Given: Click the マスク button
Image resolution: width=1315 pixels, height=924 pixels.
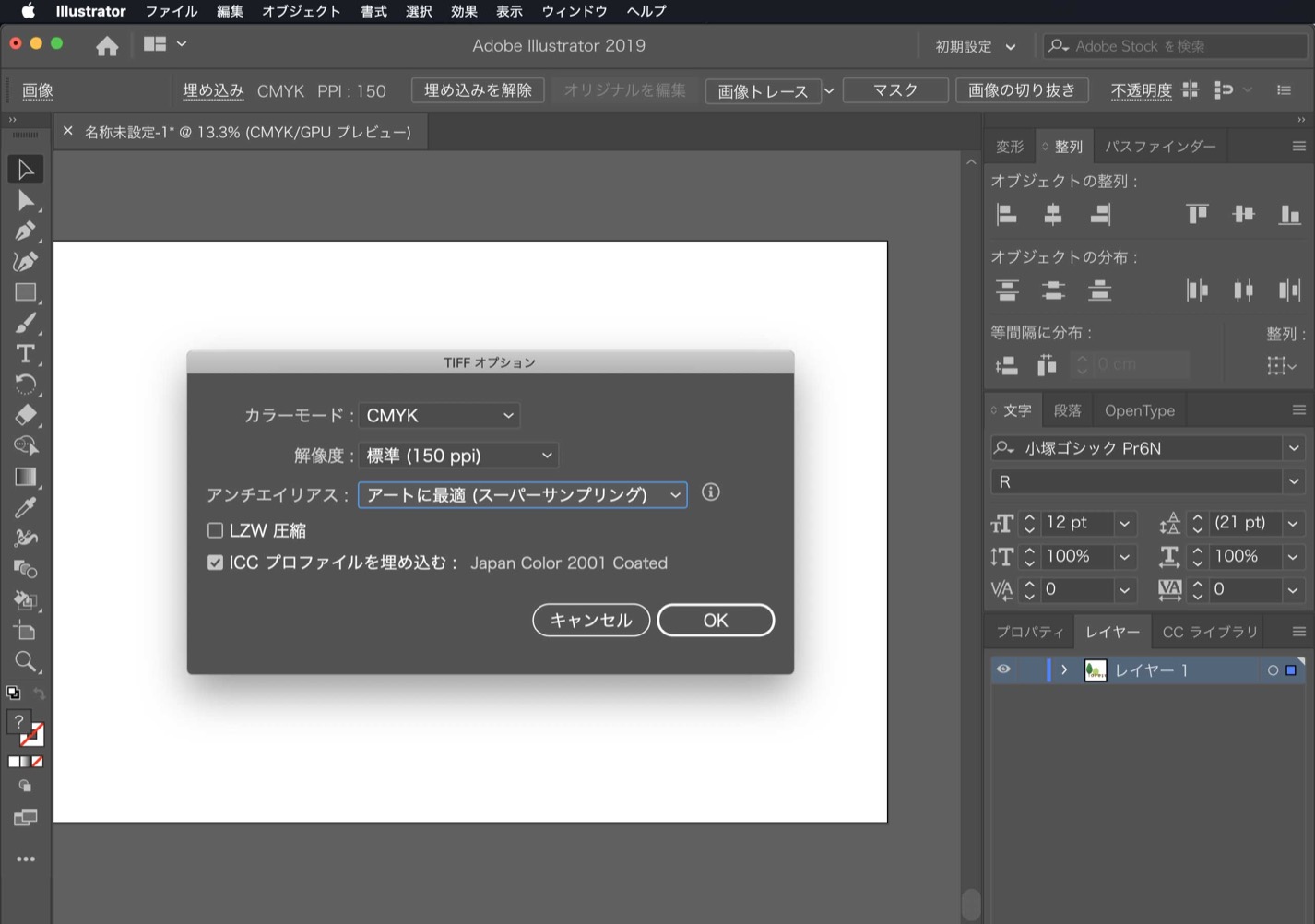Looking at the screenshot, I should pos(895,90).
